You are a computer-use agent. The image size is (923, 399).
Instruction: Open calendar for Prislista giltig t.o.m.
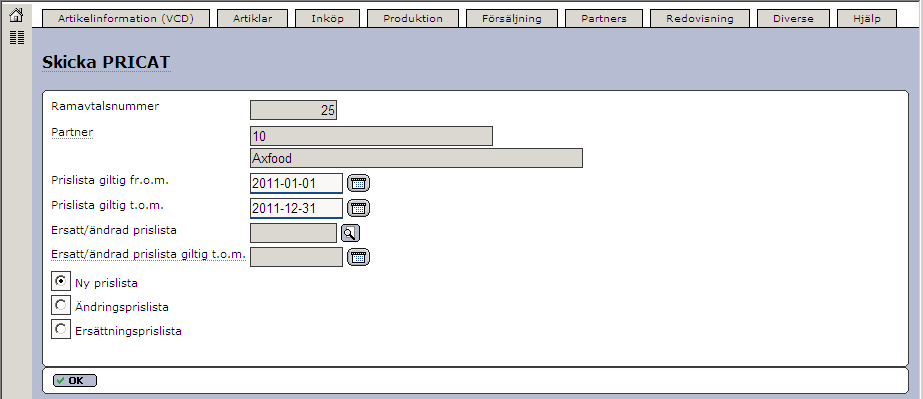358,208
